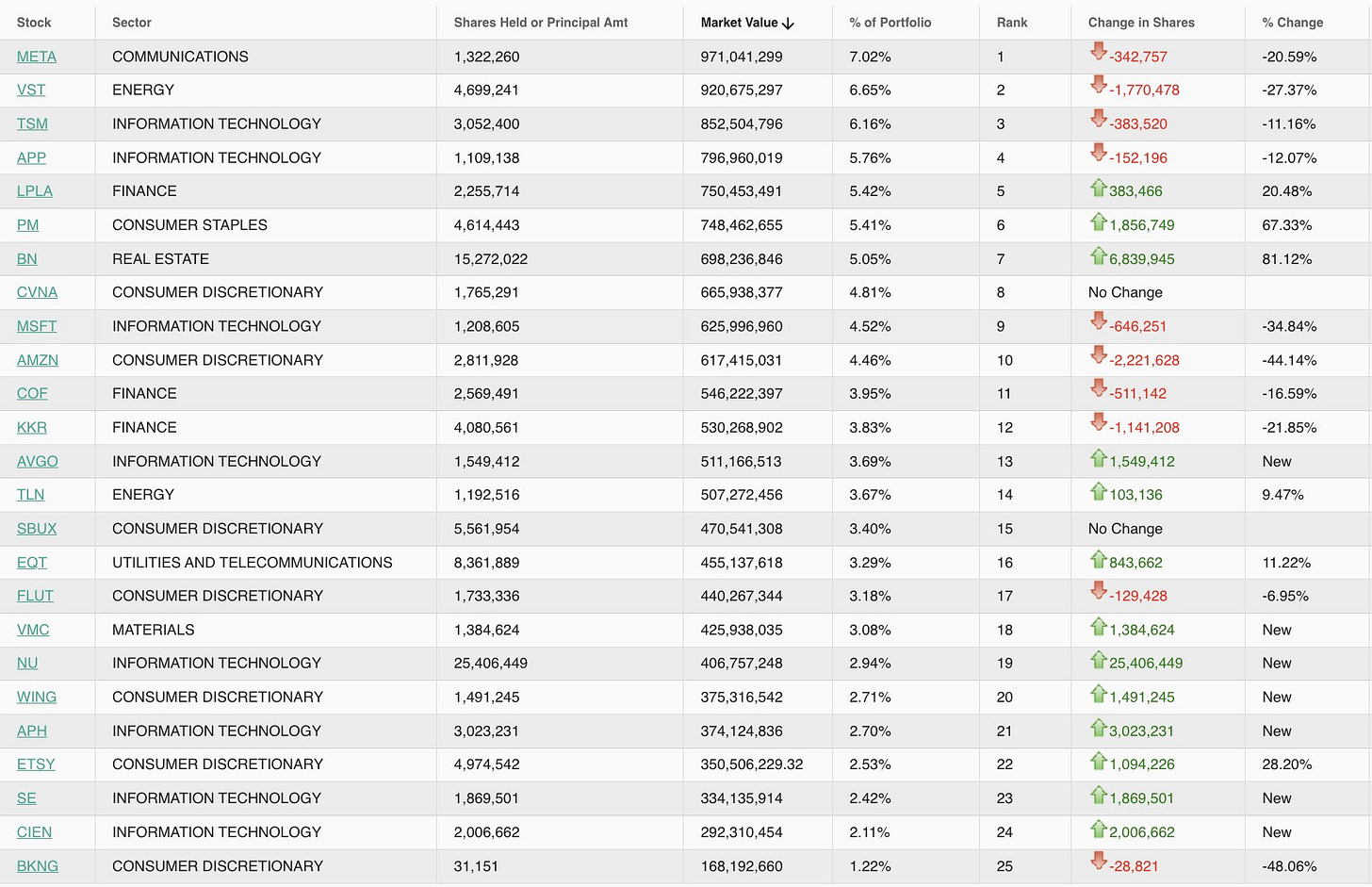This screenshot has width=1372, height=887.
Task: Sort by % of Portfolio header
Action: [890, 23]
